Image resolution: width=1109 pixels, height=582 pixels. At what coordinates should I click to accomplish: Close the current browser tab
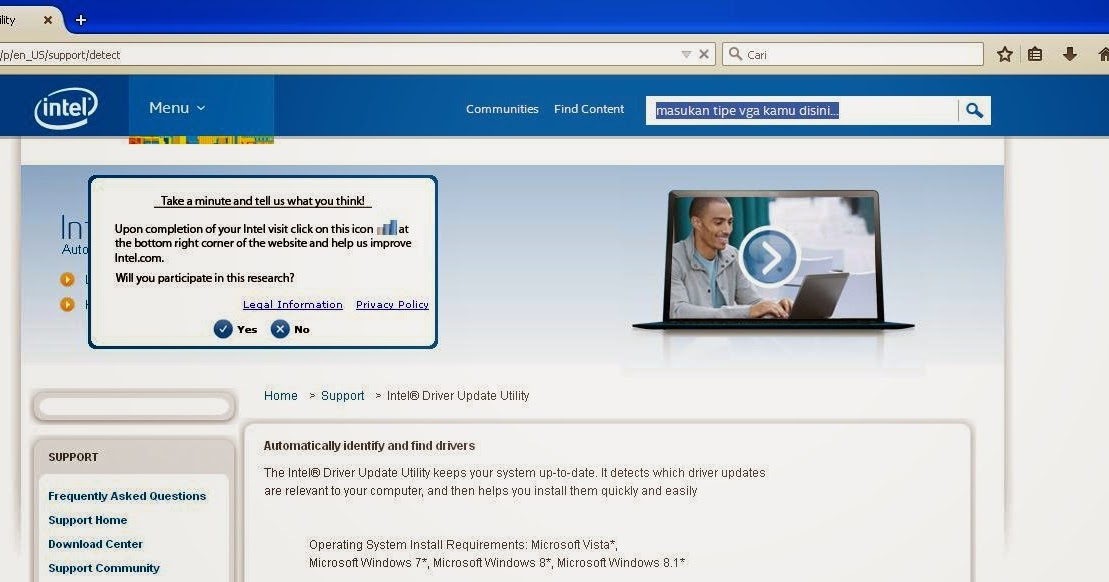pos(47,20)
